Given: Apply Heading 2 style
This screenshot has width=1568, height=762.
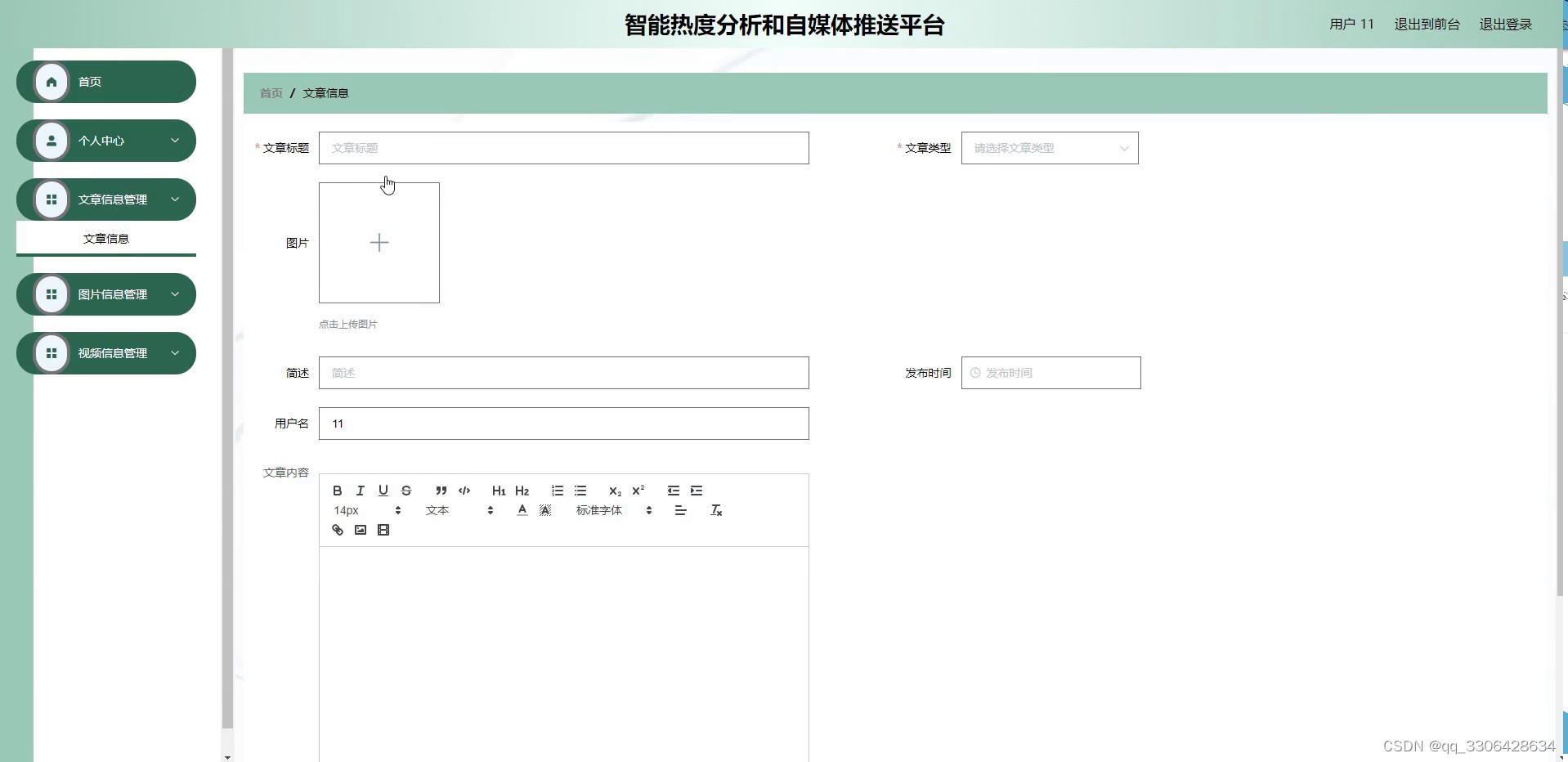Looking at the screenshot, I should click(522, 491).
